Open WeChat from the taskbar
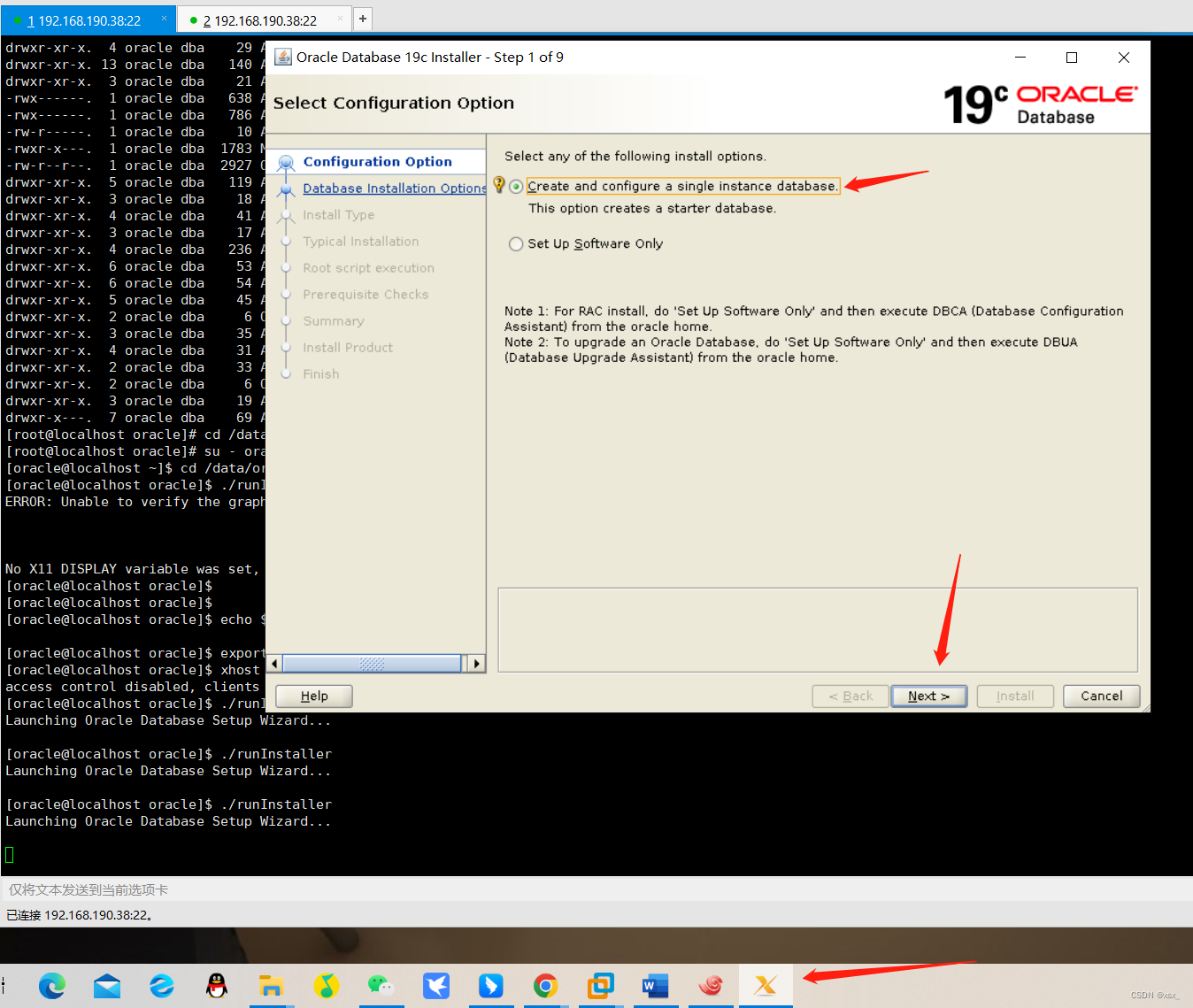 click(x=381, y=985)
